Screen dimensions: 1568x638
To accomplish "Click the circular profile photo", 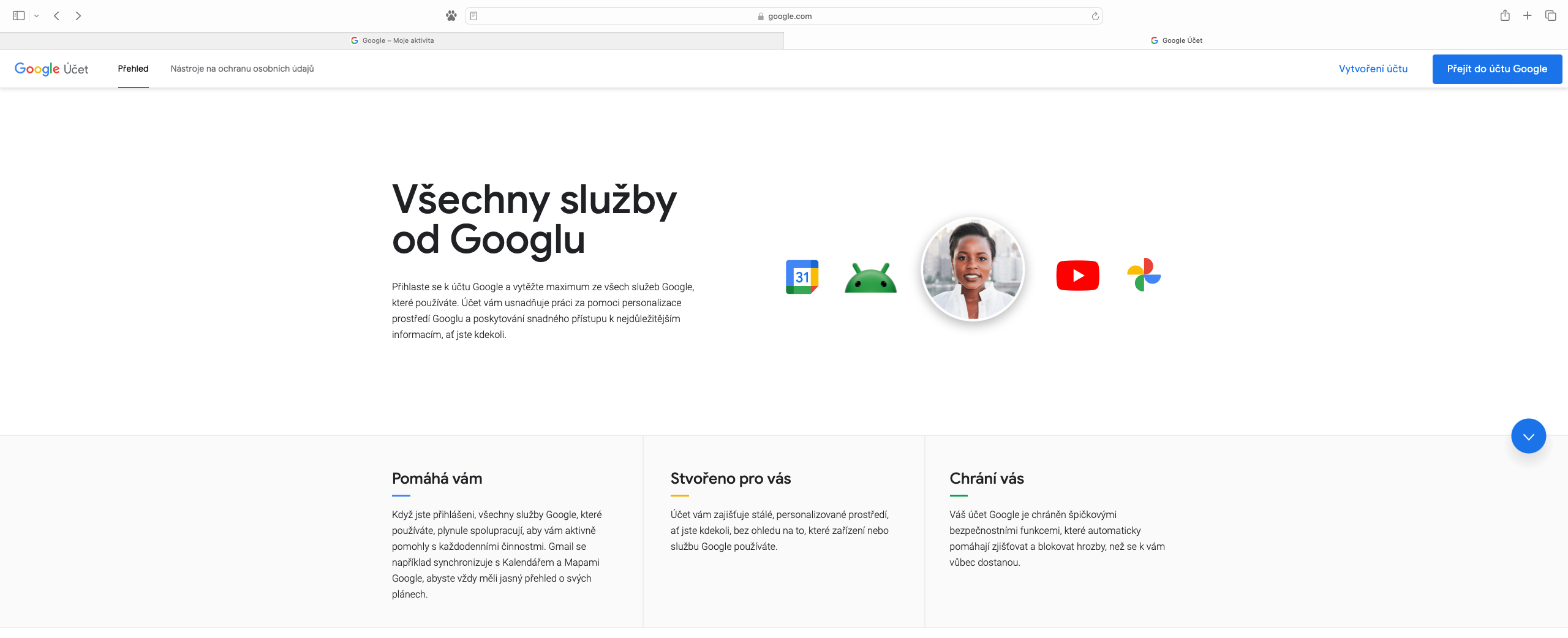I will 973,269.
